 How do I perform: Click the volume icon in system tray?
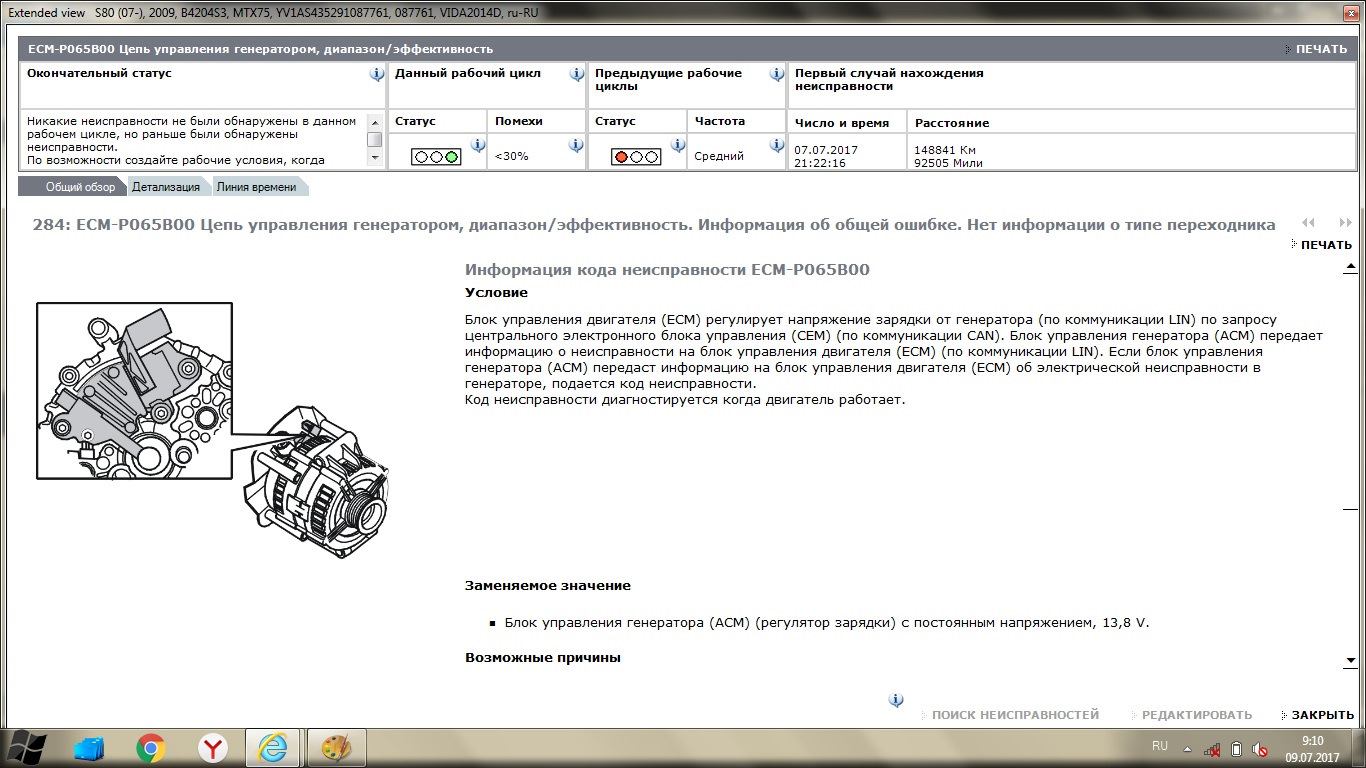click(x=1262, y=749)
